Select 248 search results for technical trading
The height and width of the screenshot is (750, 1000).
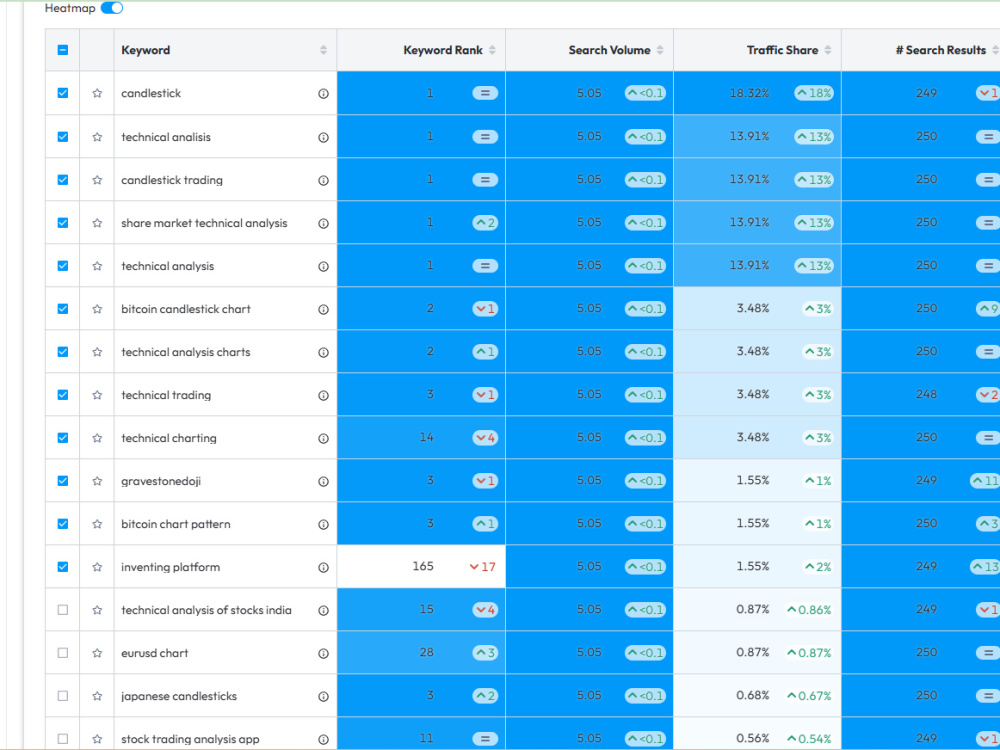(926, 395)
